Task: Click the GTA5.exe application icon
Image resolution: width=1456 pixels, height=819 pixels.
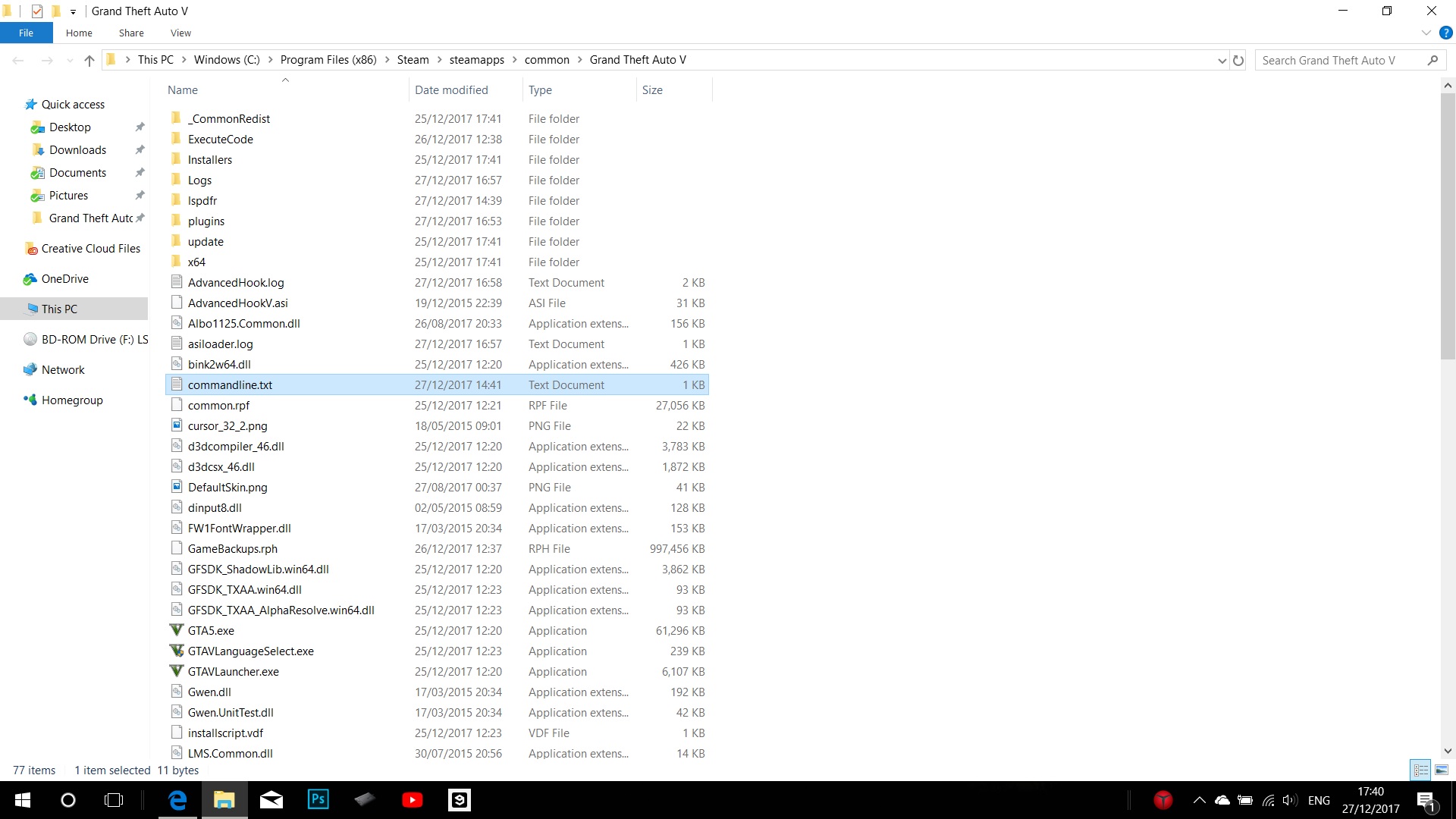Action: tap(177, 630)
